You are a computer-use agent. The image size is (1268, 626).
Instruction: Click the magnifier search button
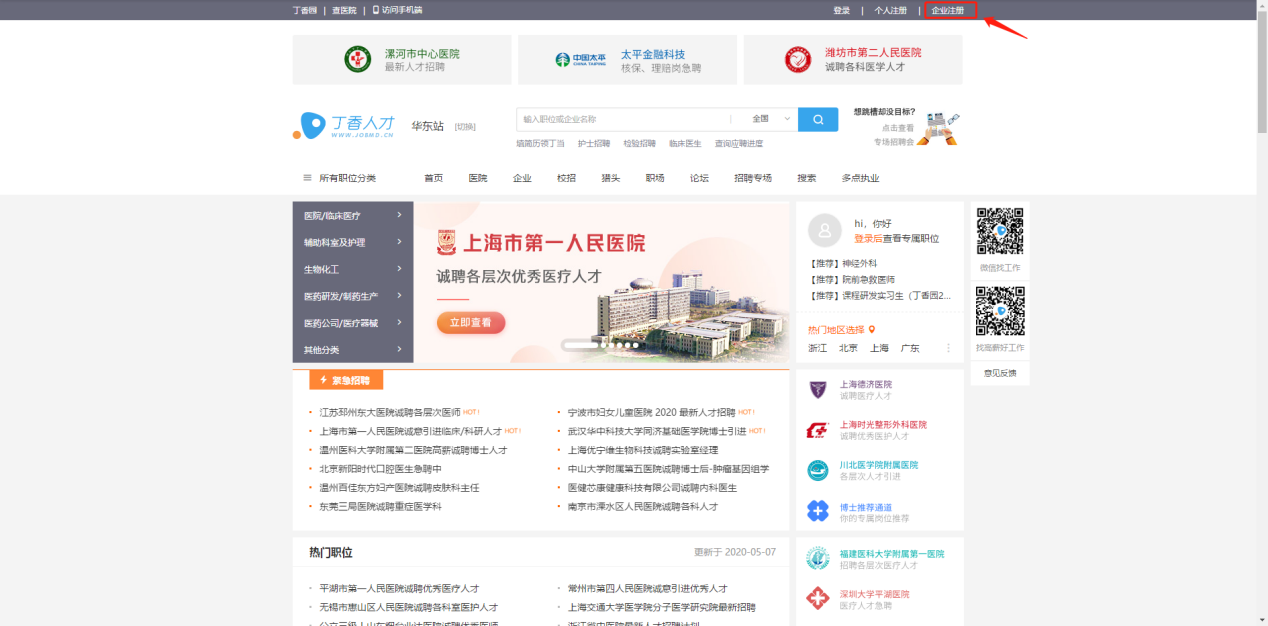[x=818, y=120]
